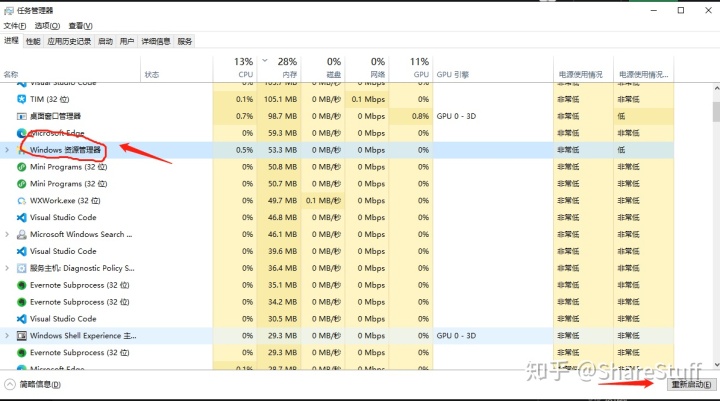Sort by the 11% GPU column header
720x401 pixels.
pos(411,69)
